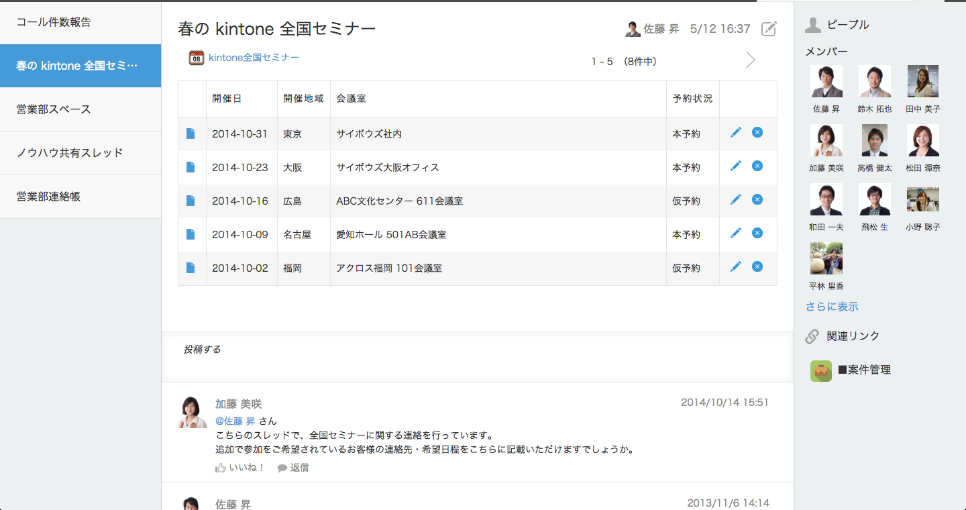Click the @佐藤 昇 mention link
This screenshot has height=510, width=966.
[x=235, y=421]
